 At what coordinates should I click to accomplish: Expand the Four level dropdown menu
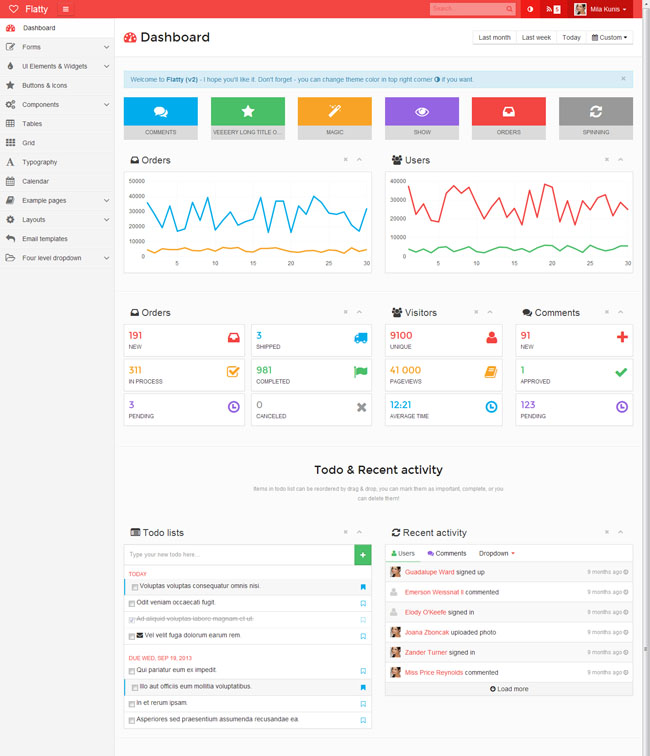click(x=57, y=258)
